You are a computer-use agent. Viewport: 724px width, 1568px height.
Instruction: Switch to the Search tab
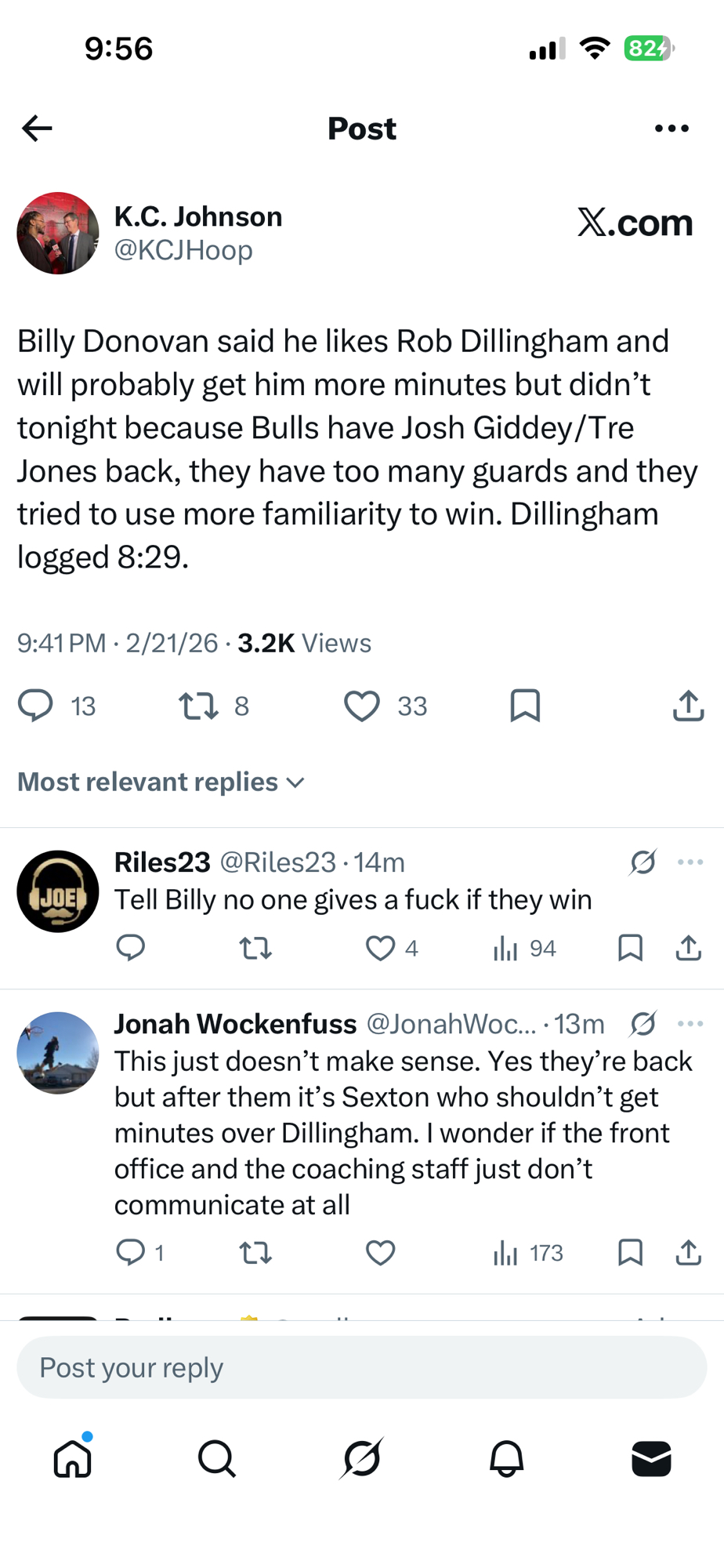(217, 1459)
